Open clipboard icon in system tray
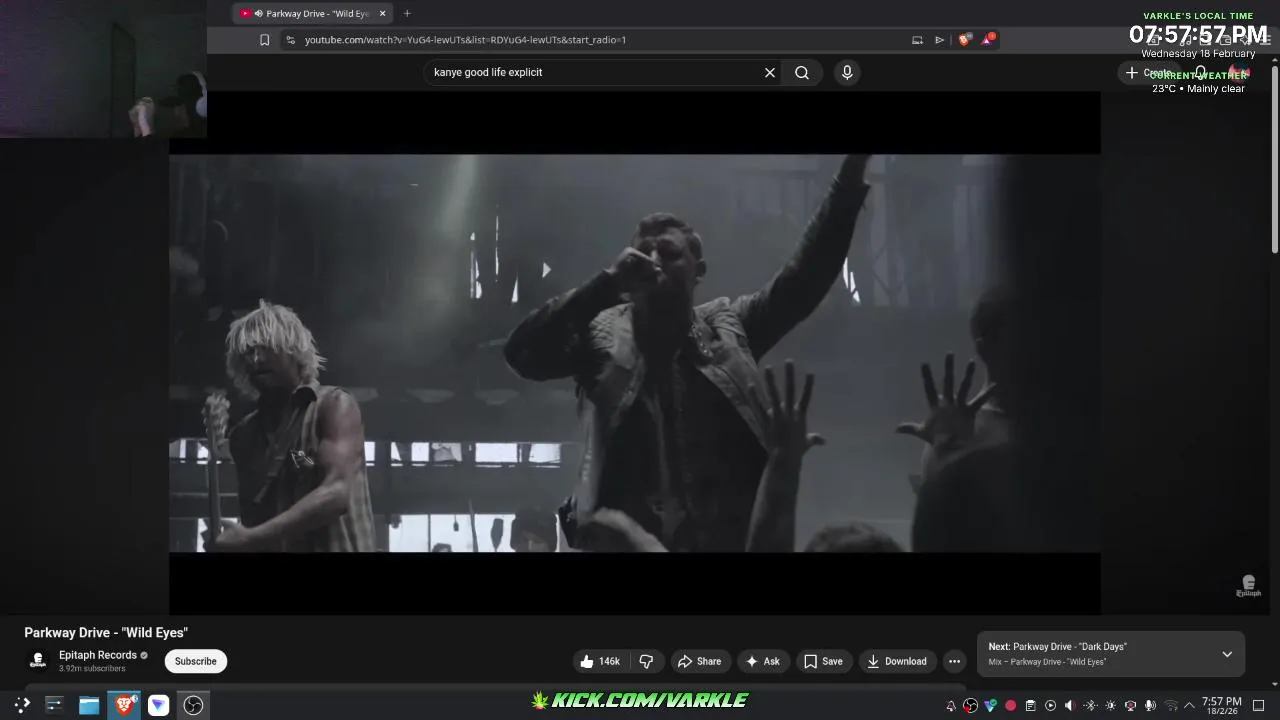The width and height of the screenshot is (1280, 720). tap(1030, 706)
